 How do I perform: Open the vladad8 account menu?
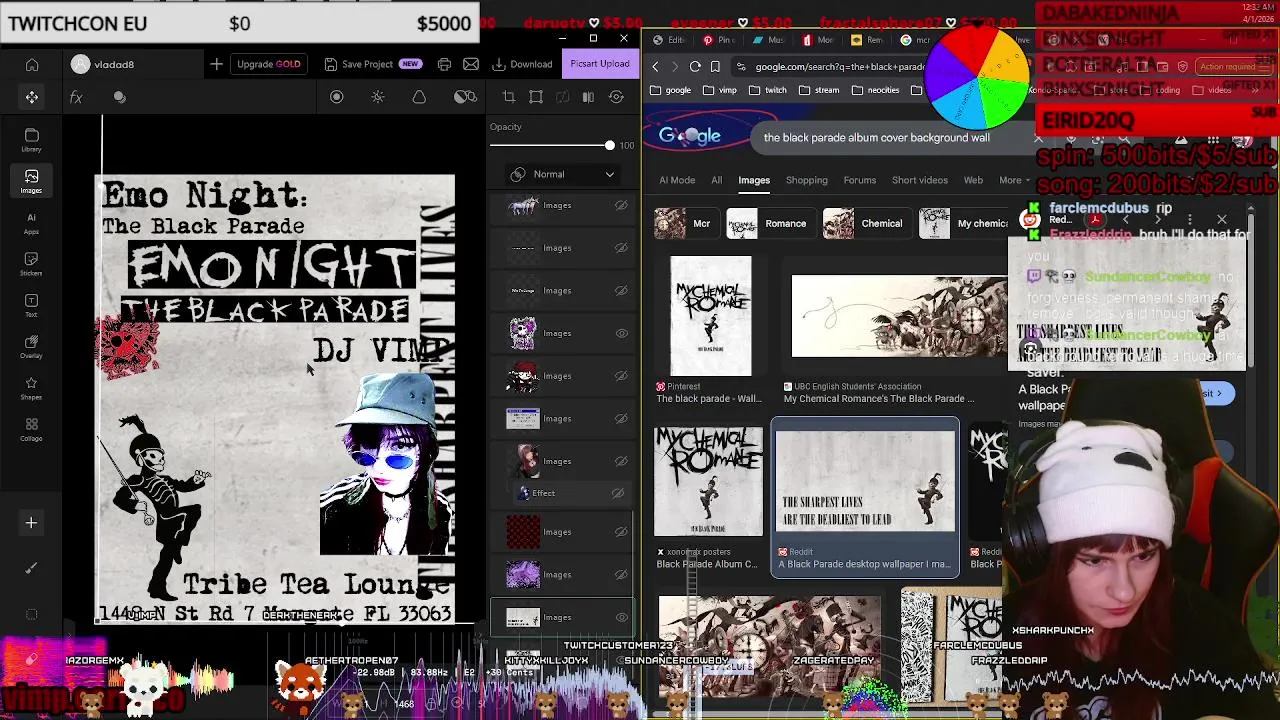pyautogui.click(x=103, y=64)
